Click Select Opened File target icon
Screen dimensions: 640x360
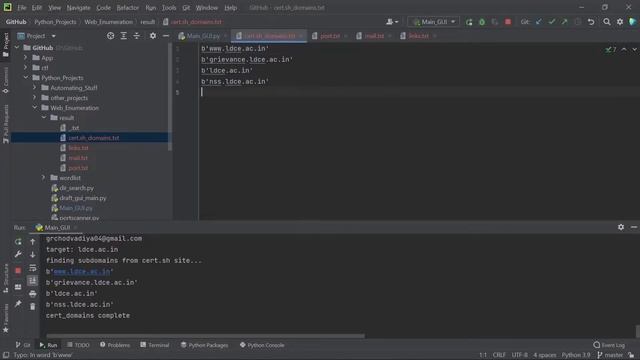click(x=111, y=36)
